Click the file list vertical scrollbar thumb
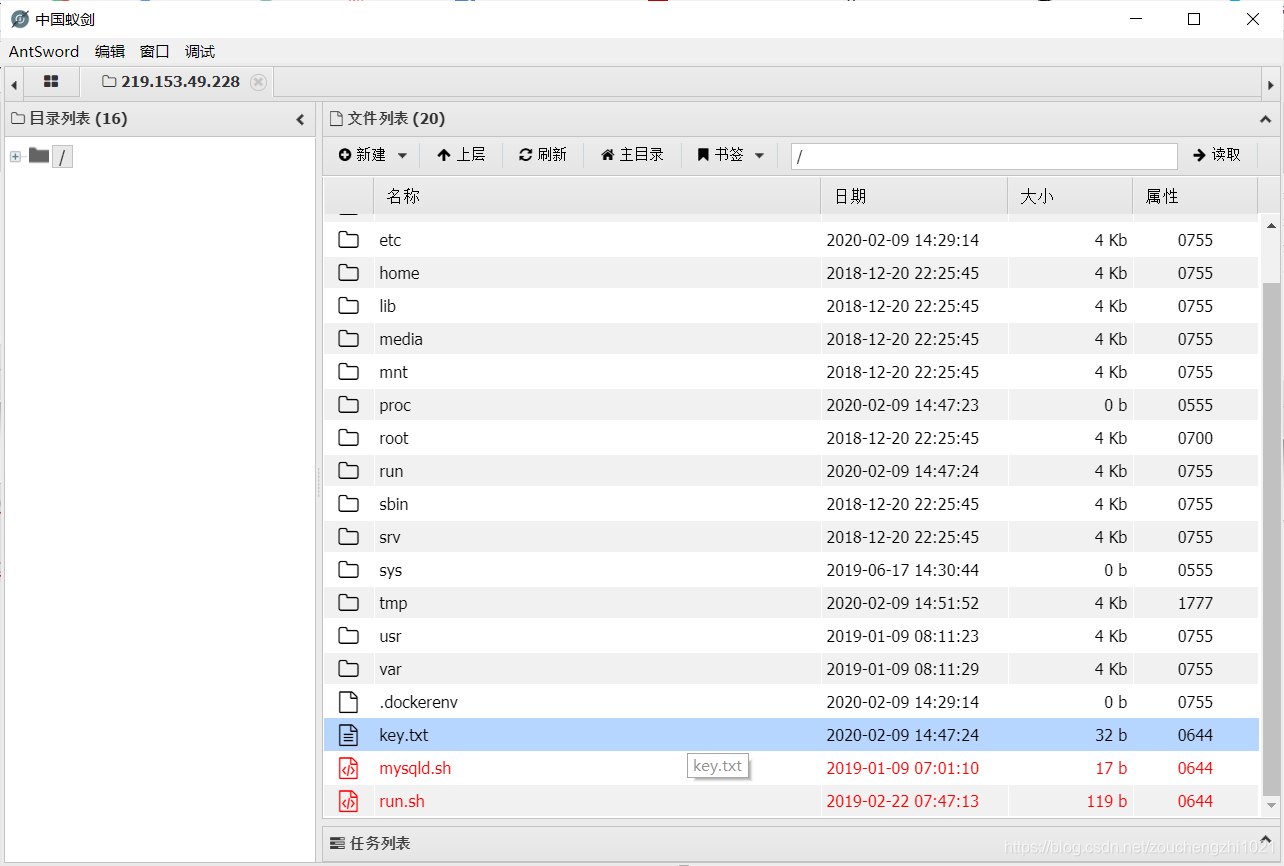The image size is (1284, 866). (x=1271, y=540)
